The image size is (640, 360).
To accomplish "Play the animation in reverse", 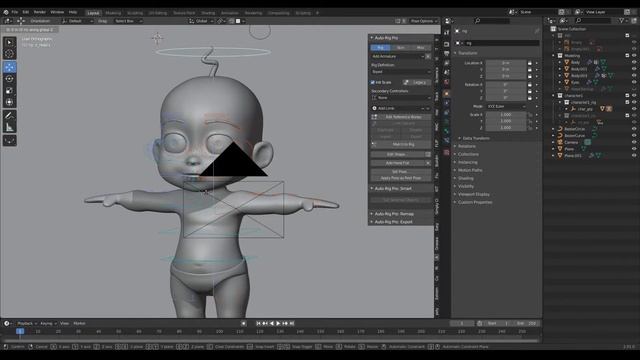I will pos(272,323).
